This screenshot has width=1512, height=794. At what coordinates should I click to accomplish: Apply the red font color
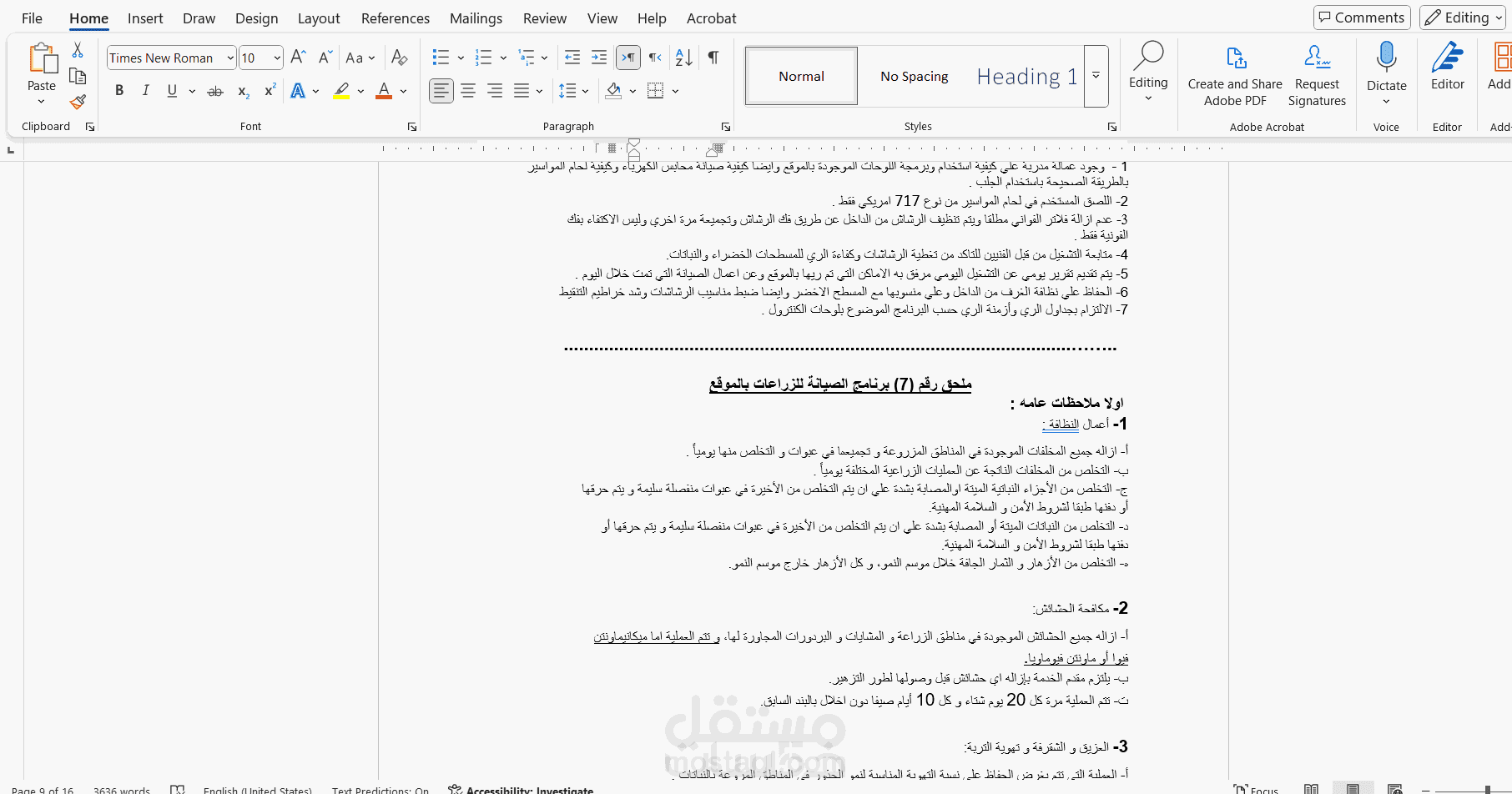click(x=384, y=91)
